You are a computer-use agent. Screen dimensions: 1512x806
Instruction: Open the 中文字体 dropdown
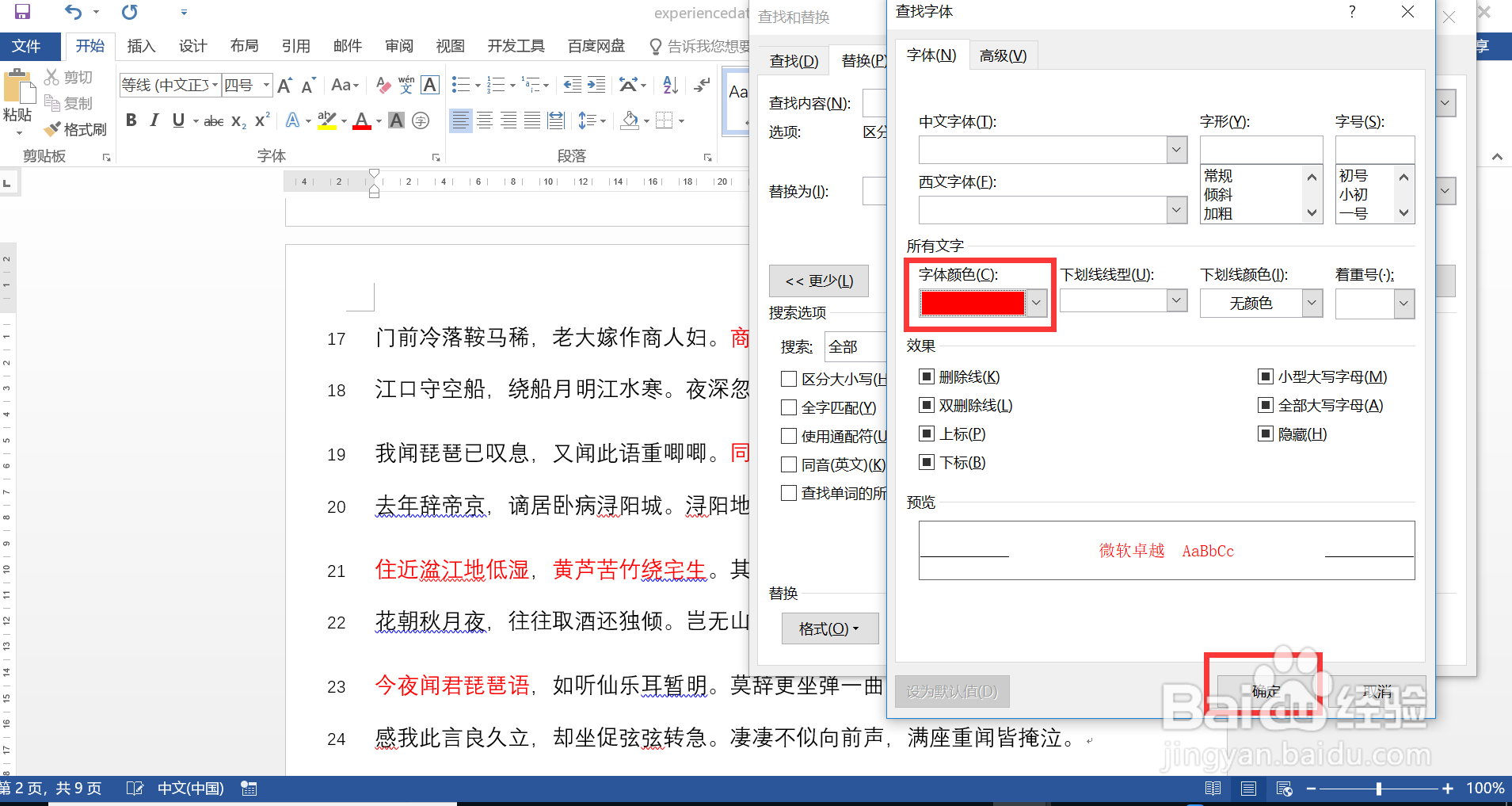click(1177, 150)
